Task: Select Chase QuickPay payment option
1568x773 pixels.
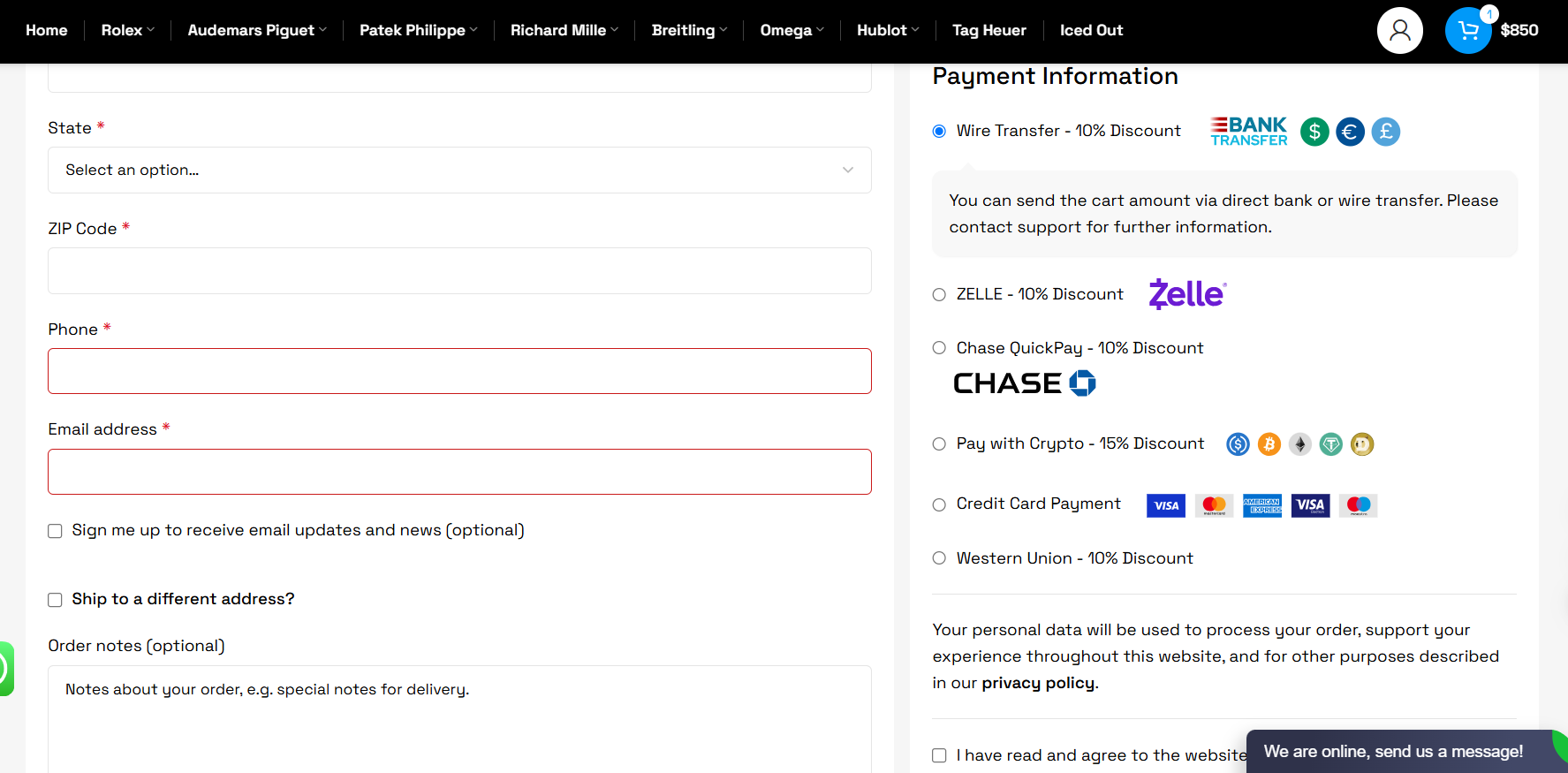Action: tap(939, 348)
